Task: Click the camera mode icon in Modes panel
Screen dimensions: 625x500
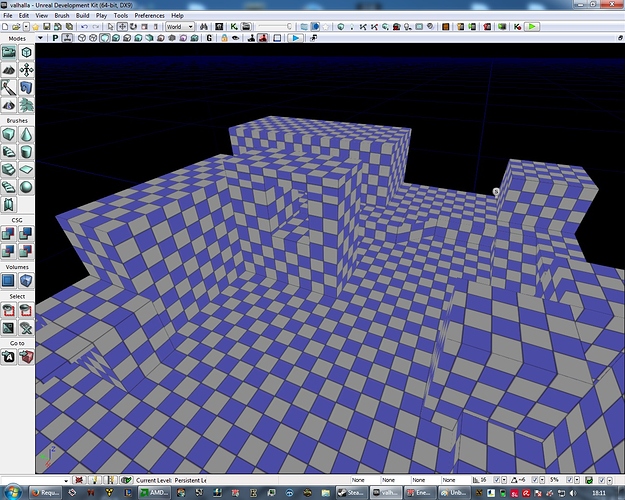Action: (x=9, y=52)
